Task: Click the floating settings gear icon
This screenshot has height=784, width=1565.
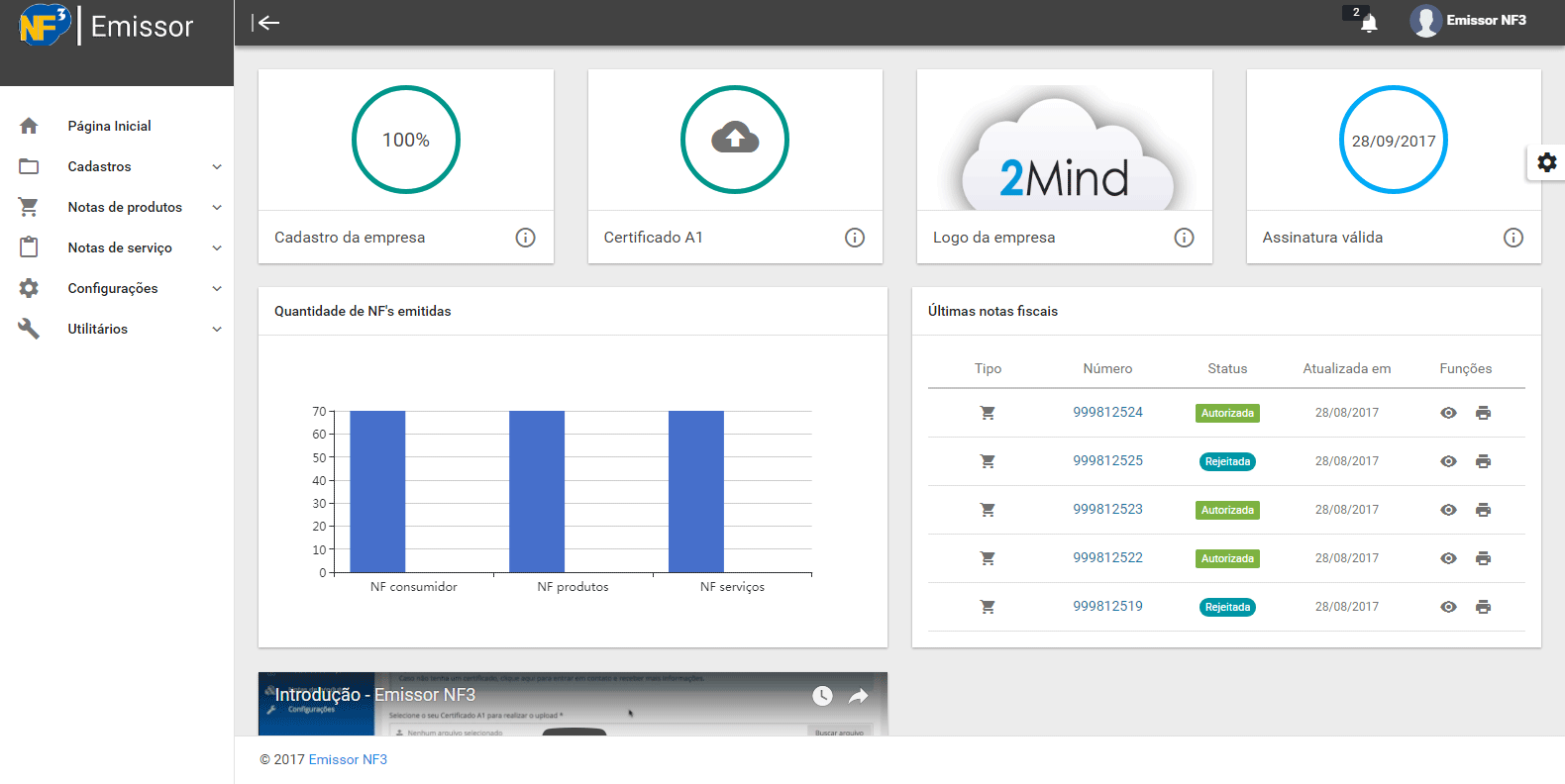Action: click(1546, 162)
